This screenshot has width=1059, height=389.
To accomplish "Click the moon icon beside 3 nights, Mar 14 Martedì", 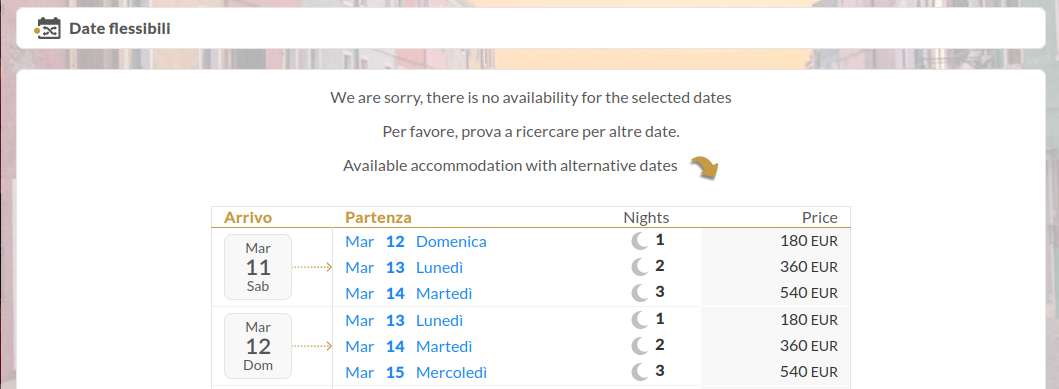I will click(639, 293).
